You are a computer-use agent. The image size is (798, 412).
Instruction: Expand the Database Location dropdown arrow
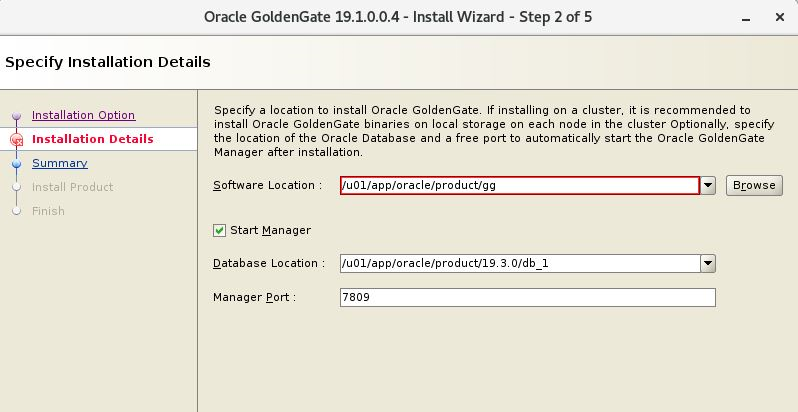coord(708,263)
